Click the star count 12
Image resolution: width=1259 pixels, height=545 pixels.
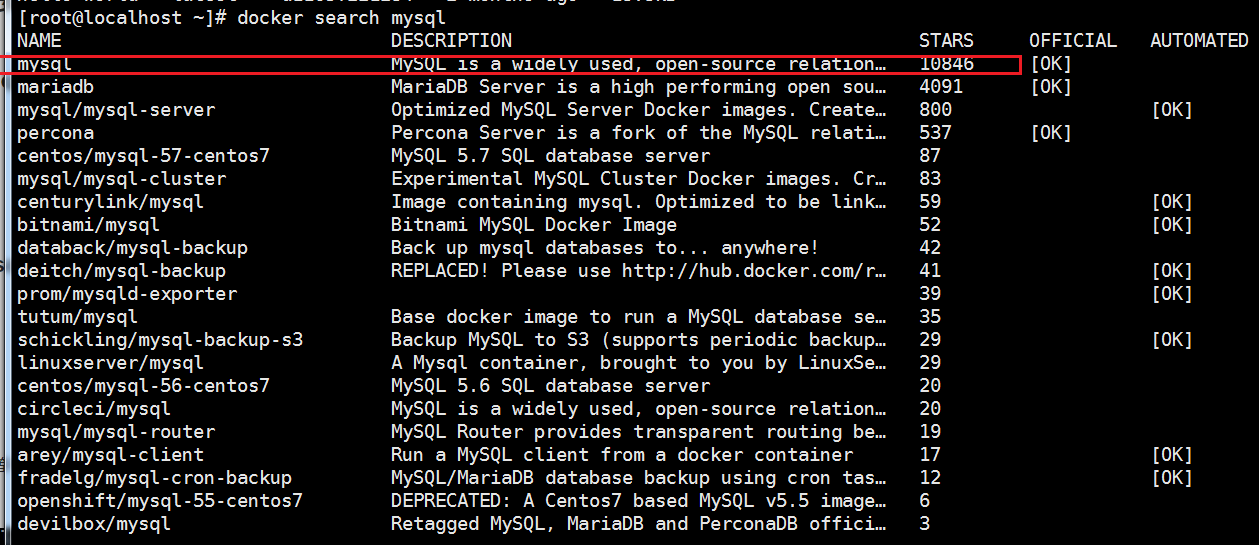930,478
